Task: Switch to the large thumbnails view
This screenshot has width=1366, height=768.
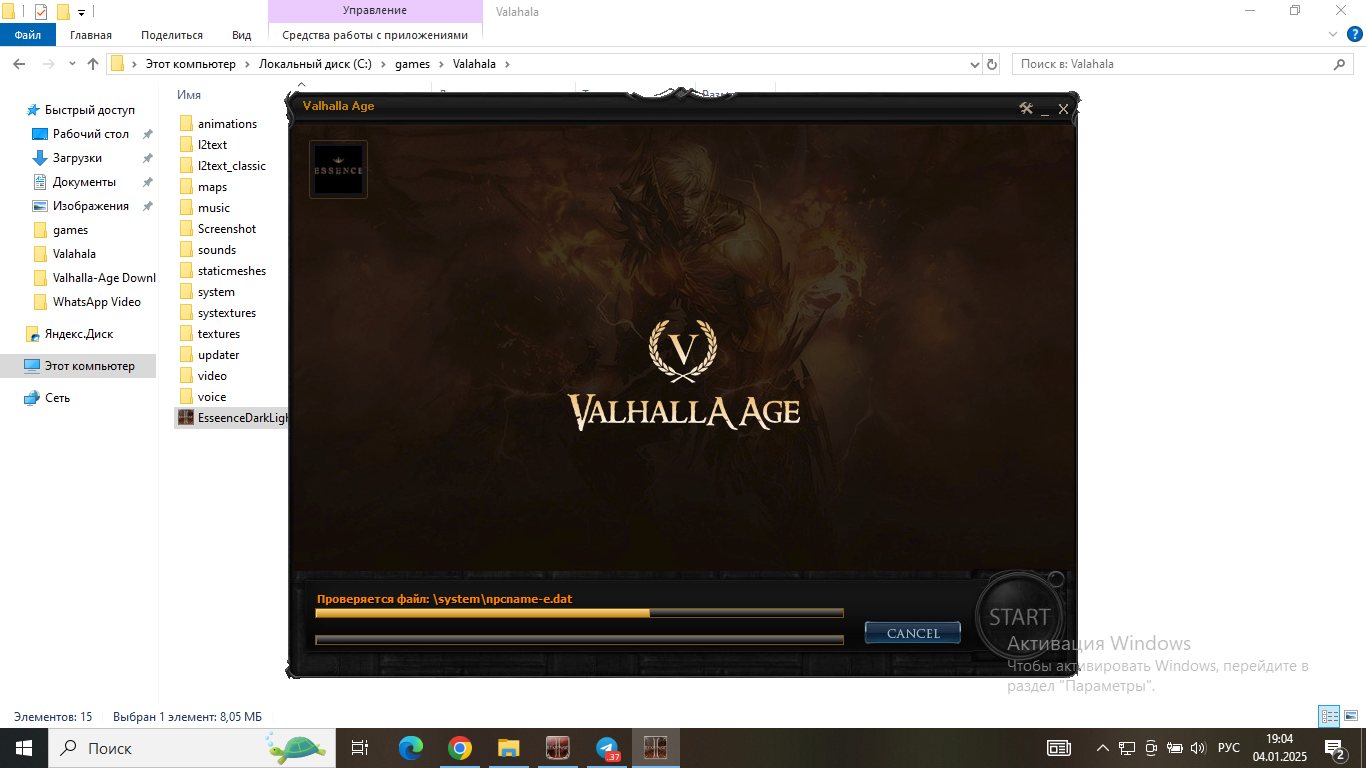Action: tap(1348, 716)
